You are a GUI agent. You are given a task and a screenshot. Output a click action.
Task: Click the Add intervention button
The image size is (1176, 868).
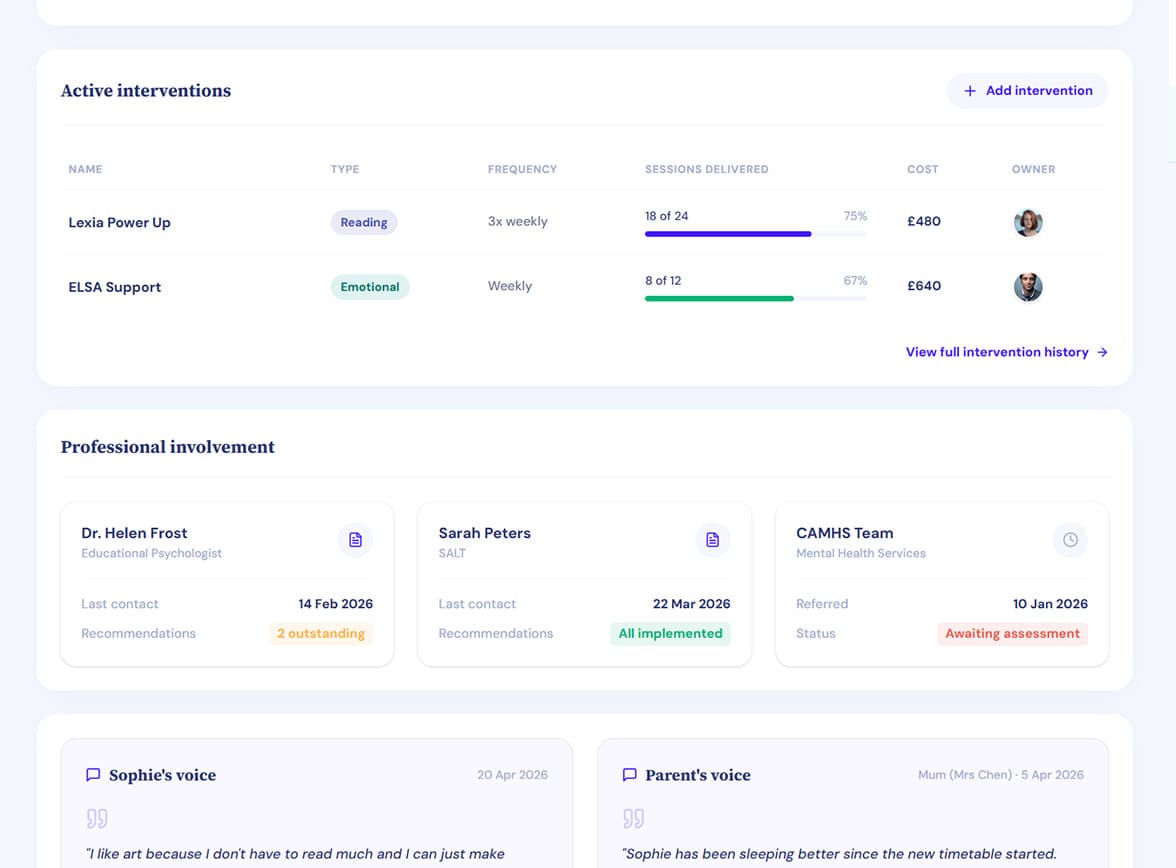point(1027,91)
